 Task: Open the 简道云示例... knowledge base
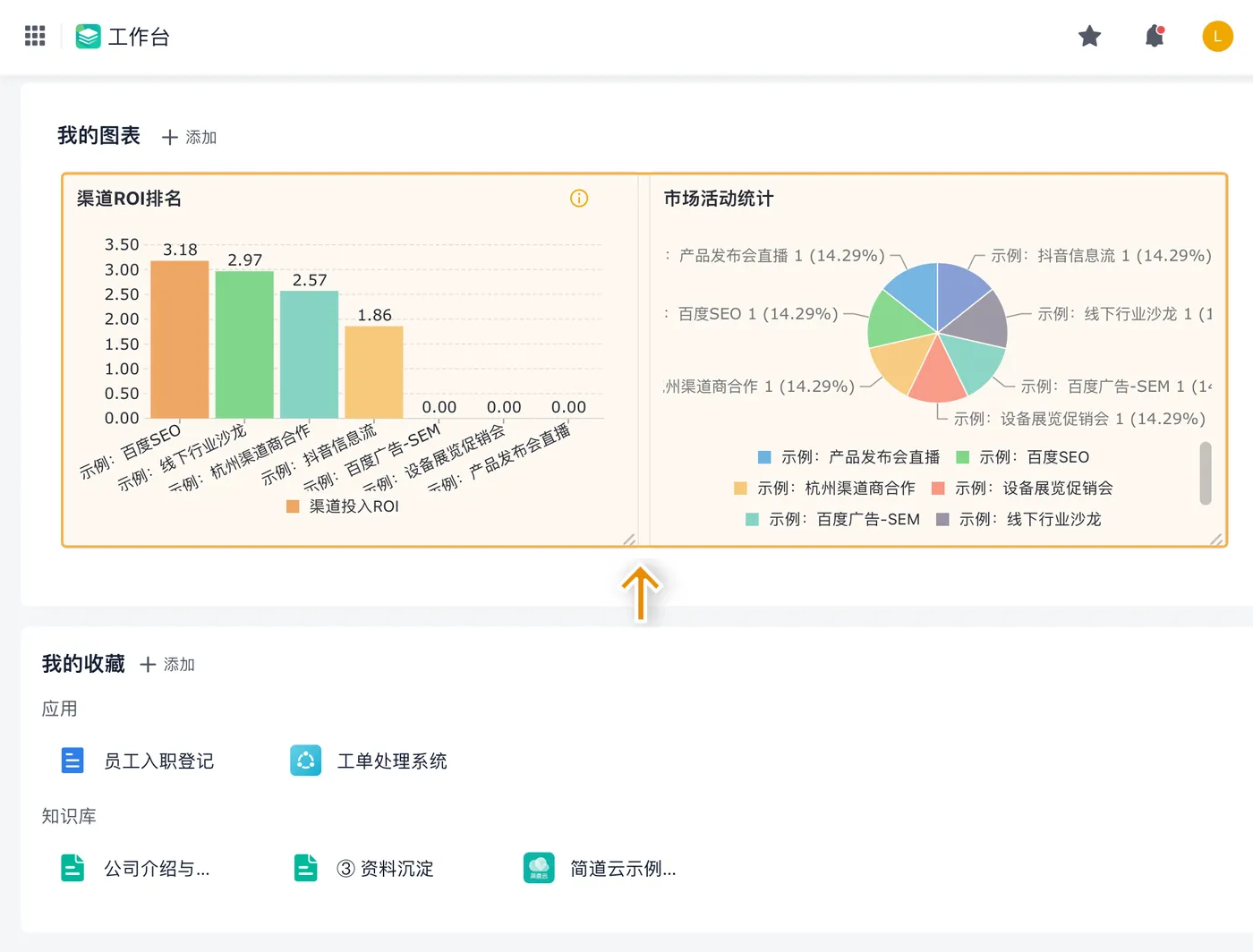coord(539,868)
